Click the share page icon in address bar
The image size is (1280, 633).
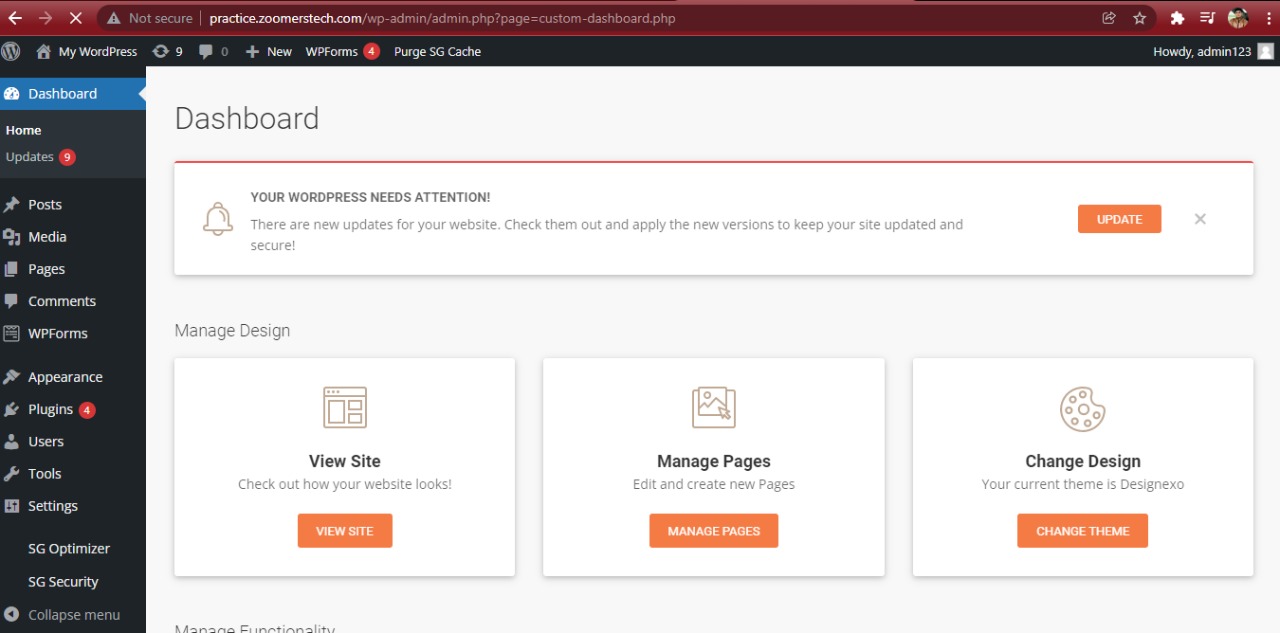(x=1108, y=18)
